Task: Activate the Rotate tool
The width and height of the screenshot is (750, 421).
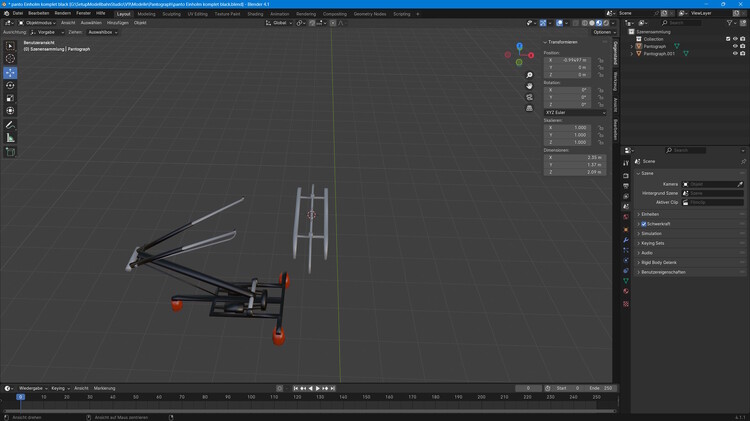Action: [10, 86]
